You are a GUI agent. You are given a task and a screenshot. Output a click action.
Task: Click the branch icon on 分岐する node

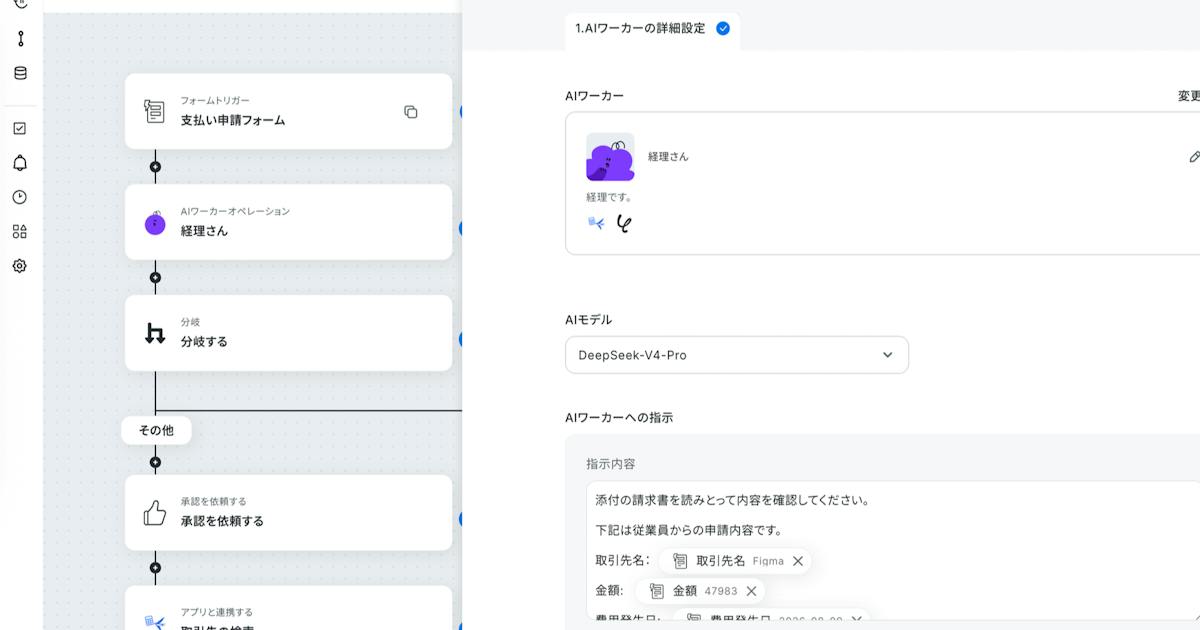pos(155,333)
